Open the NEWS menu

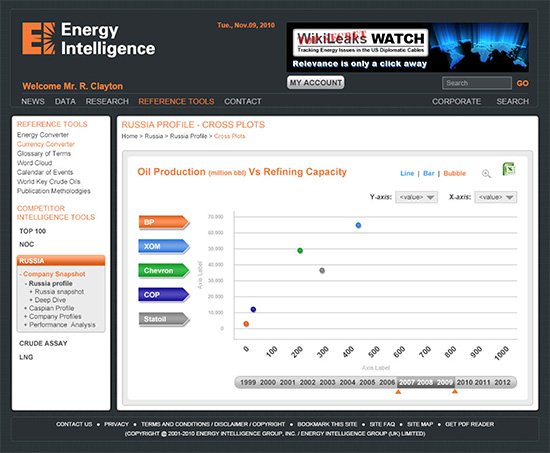pyautogui.click(x=33, y=101)
